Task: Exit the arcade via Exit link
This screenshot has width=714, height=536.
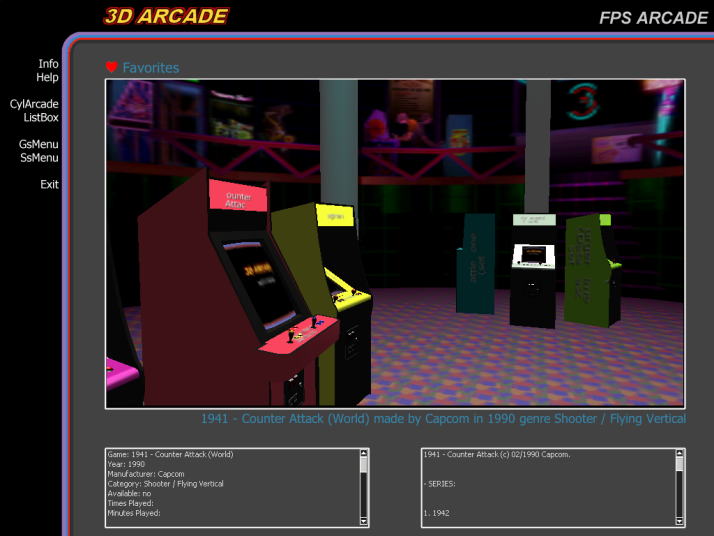Action: pos(49,185)
